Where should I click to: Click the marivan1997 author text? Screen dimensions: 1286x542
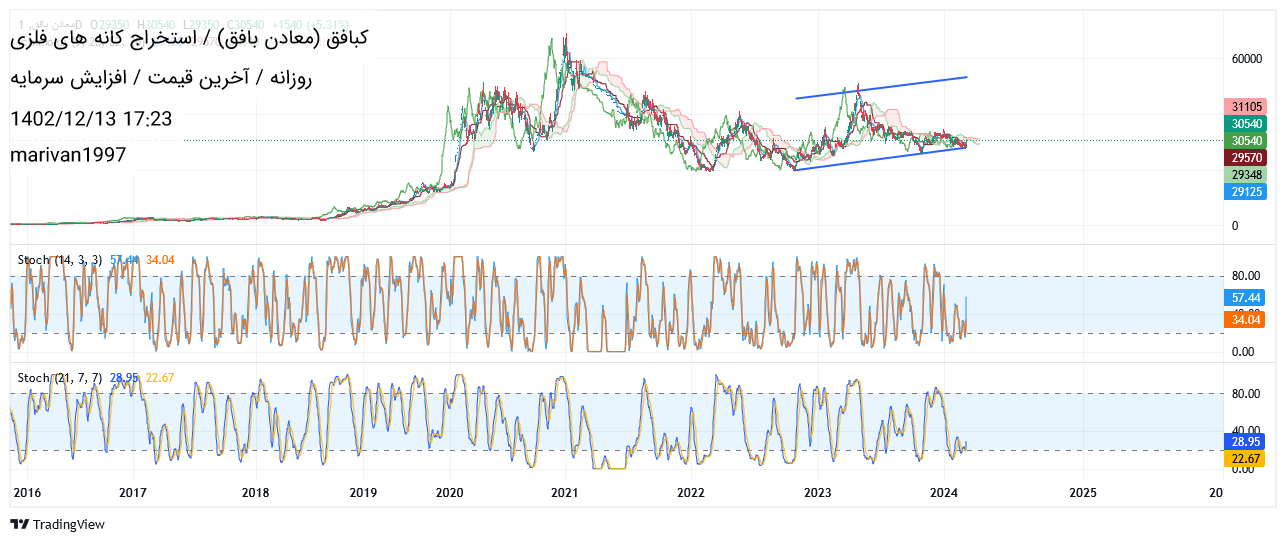coord(68,155)
